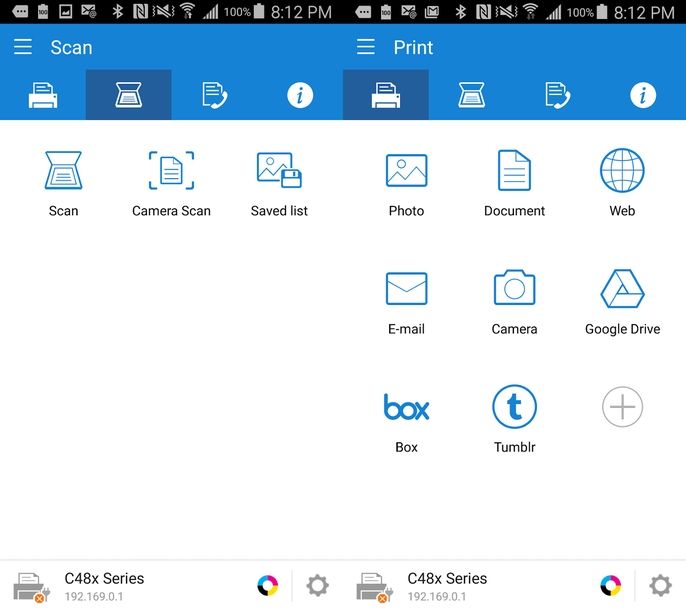Tap battery indicator in right status bar
686x610 pixels.
[x=602, y=11]
